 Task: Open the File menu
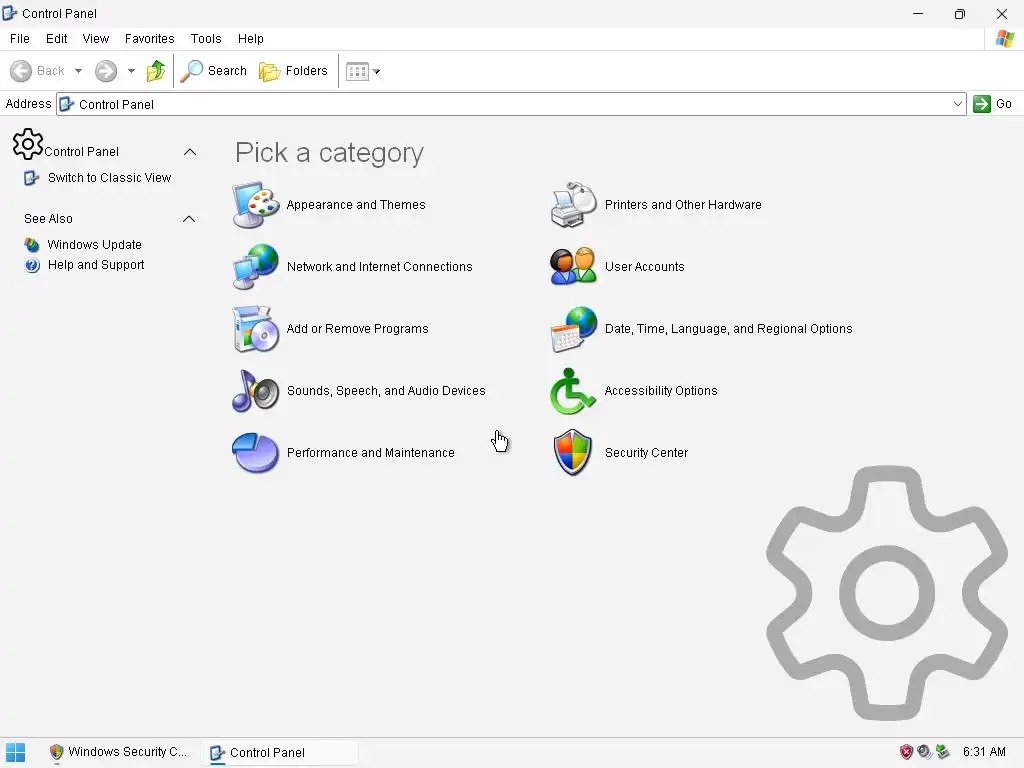pos(20,39)
